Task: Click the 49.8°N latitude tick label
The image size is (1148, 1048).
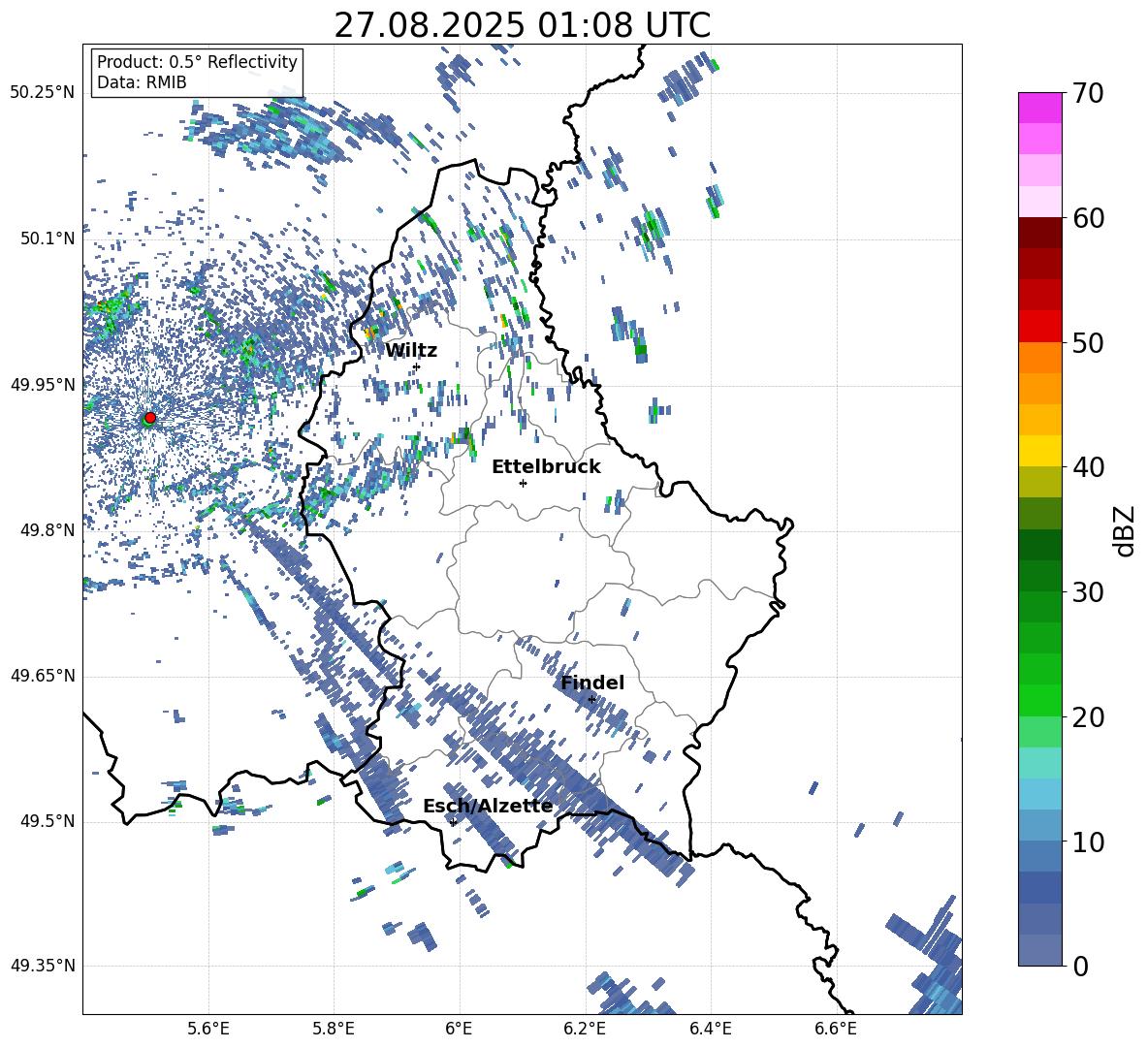Action: 48,529
